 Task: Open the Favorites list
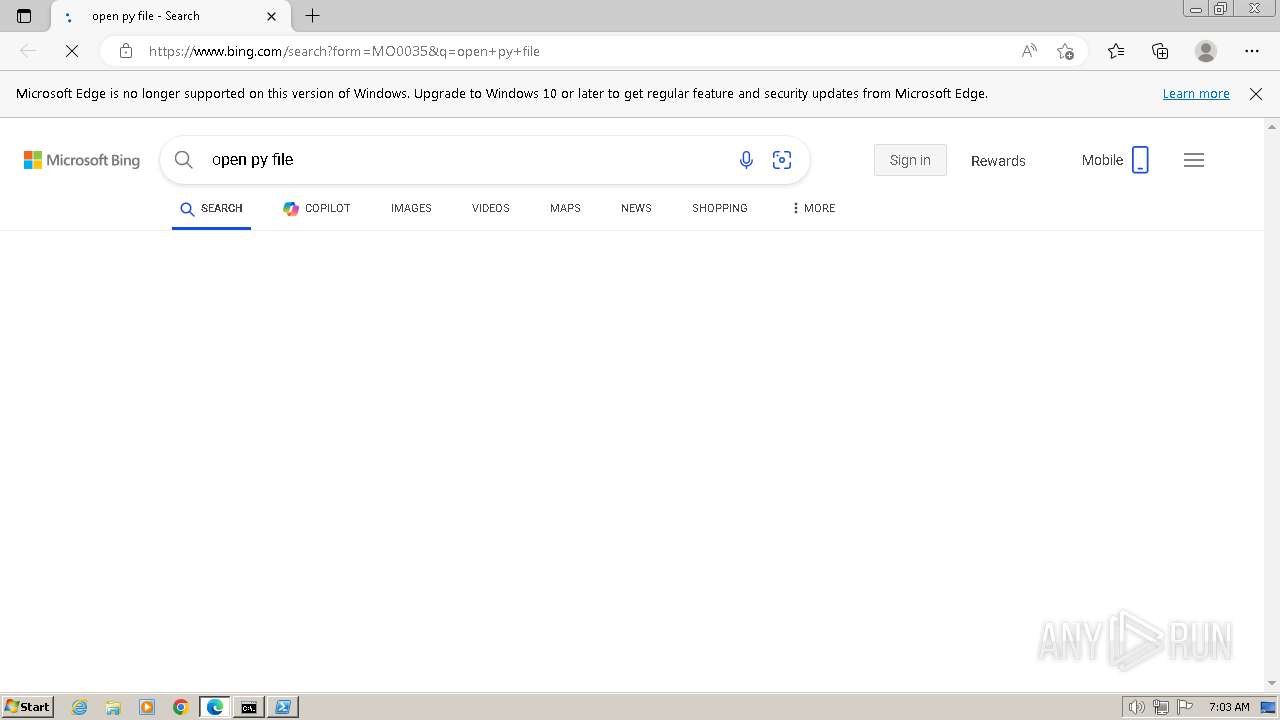[1116, 51]
